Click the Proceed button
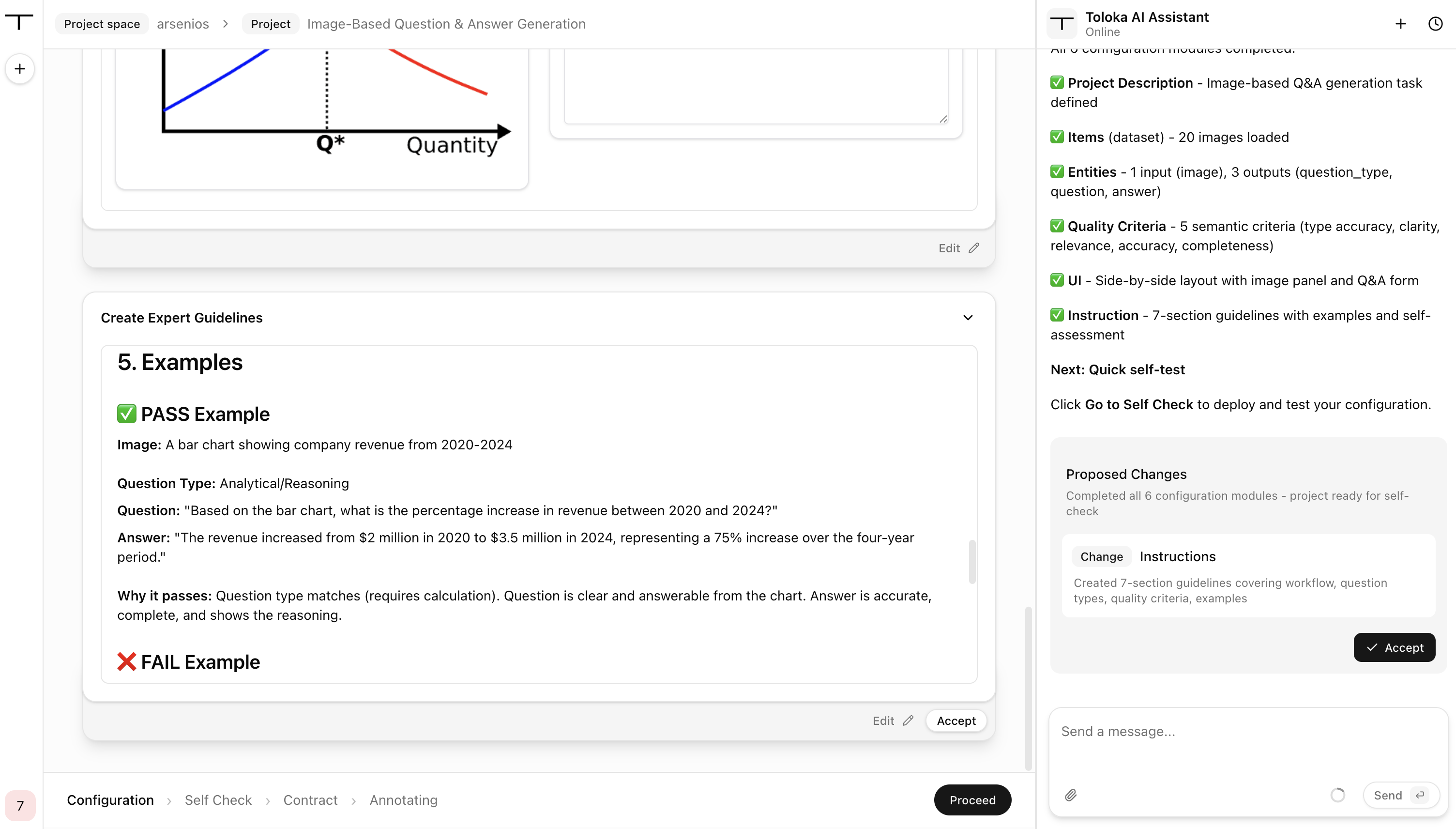The height and width of the screenshot is (829, 1456). pyautogui.click(x=972, y=800)
